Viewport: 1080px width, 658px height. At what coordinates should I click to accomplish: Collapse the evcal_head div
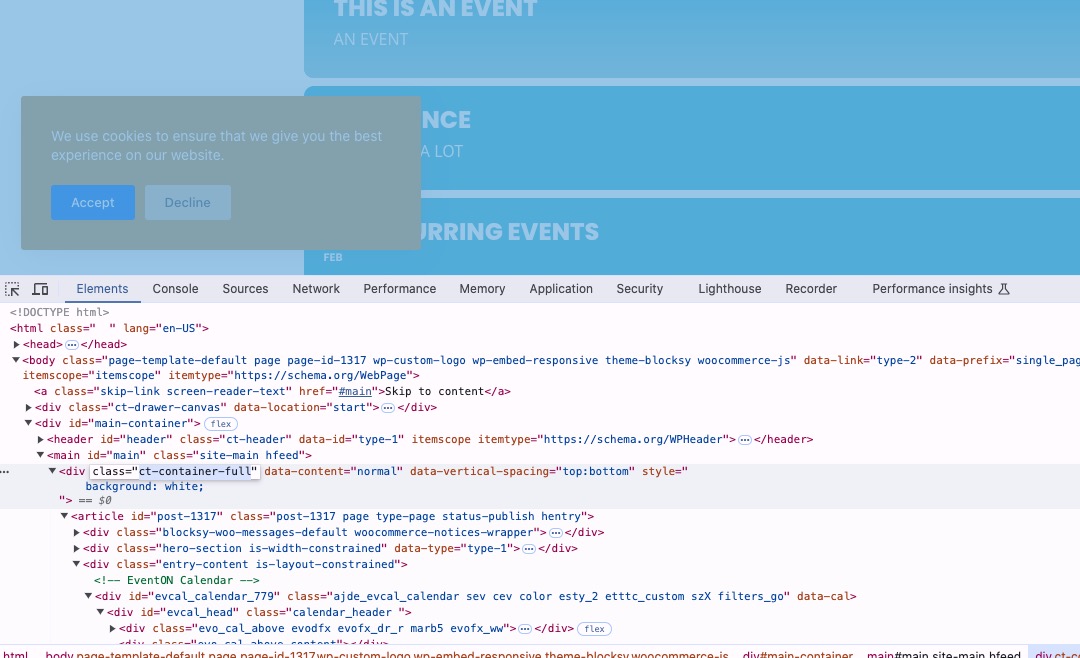click(x=100, y=612)
